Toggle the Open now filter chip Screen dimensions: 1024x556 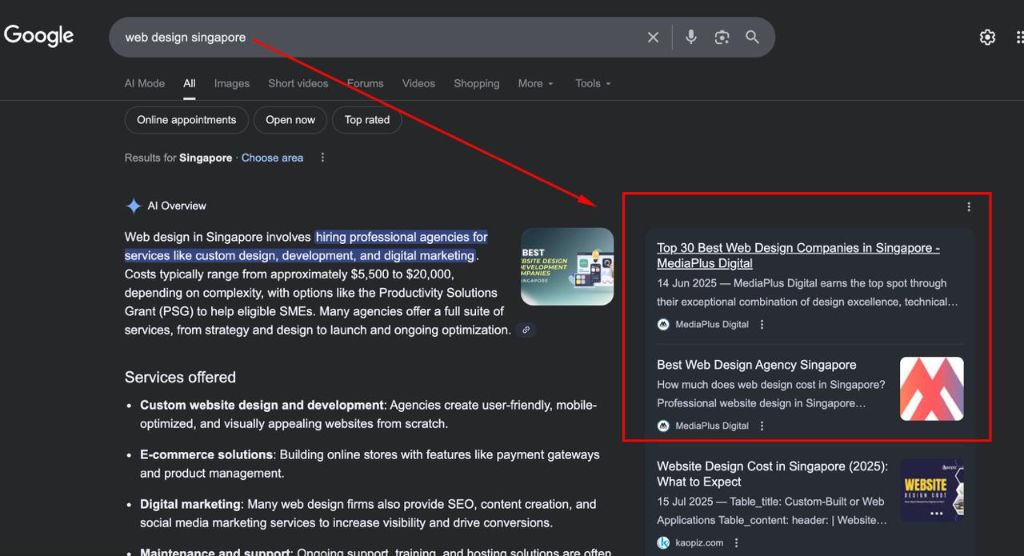pyautogui.click(x=290, y=120)
